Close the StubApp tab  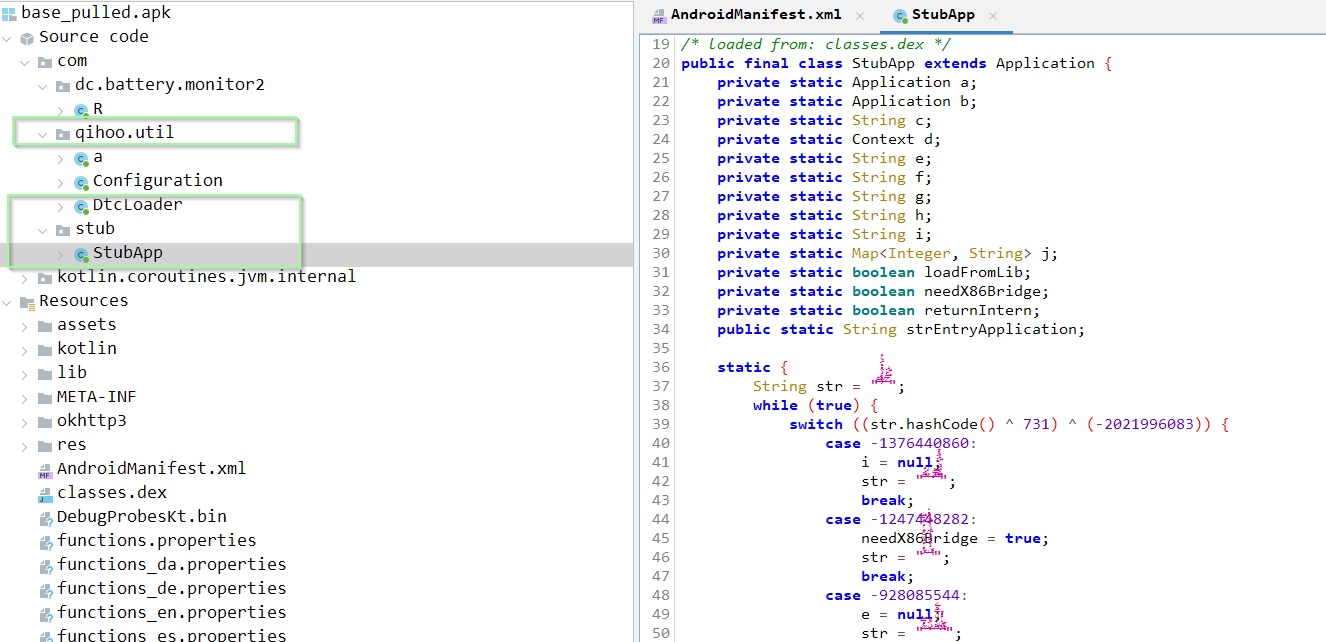tap(994, 15)
